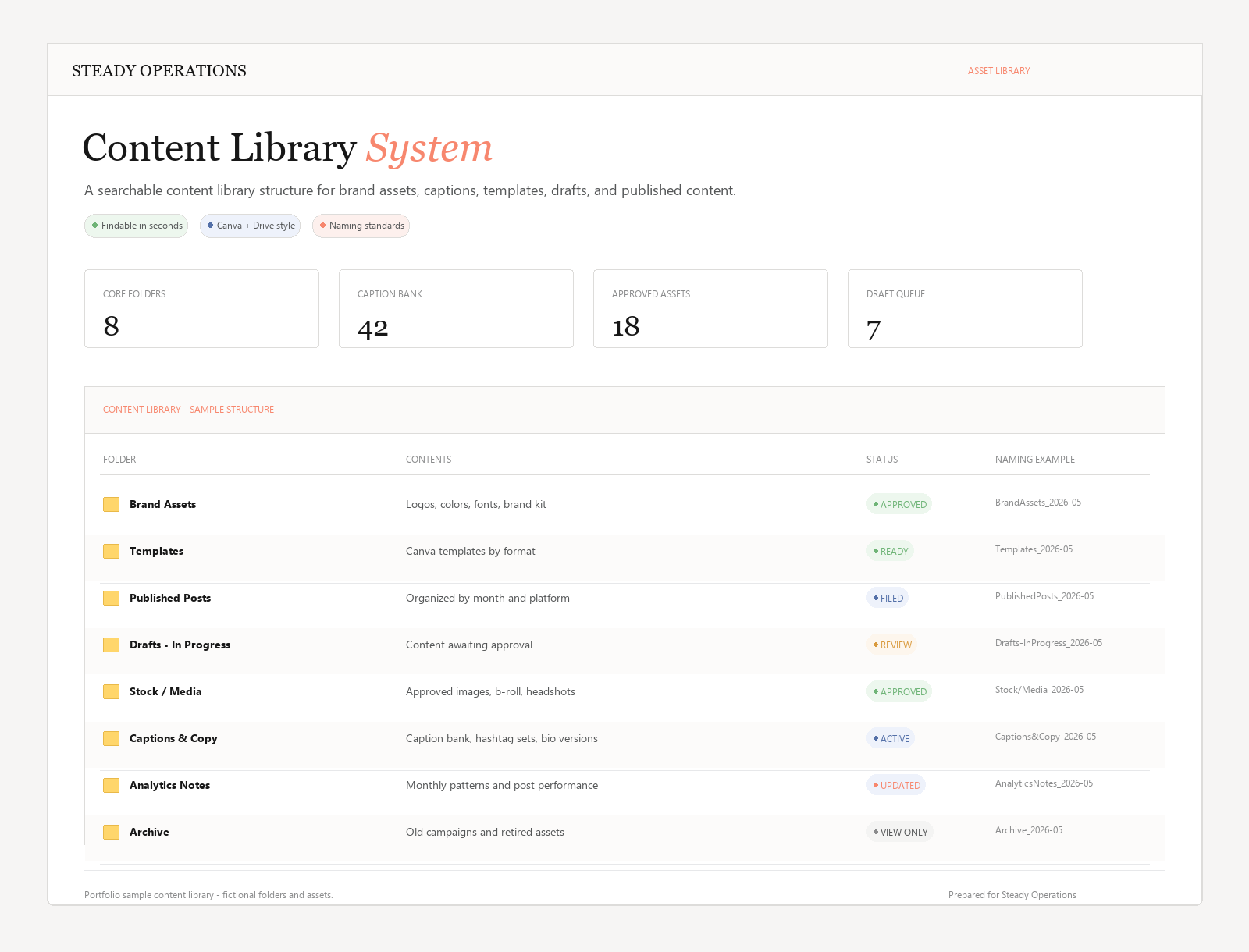Screen dimensions: 1249x952
Task: Click naming example AnalyticsNotes_2026-05
Action: tap(1044, 783)
